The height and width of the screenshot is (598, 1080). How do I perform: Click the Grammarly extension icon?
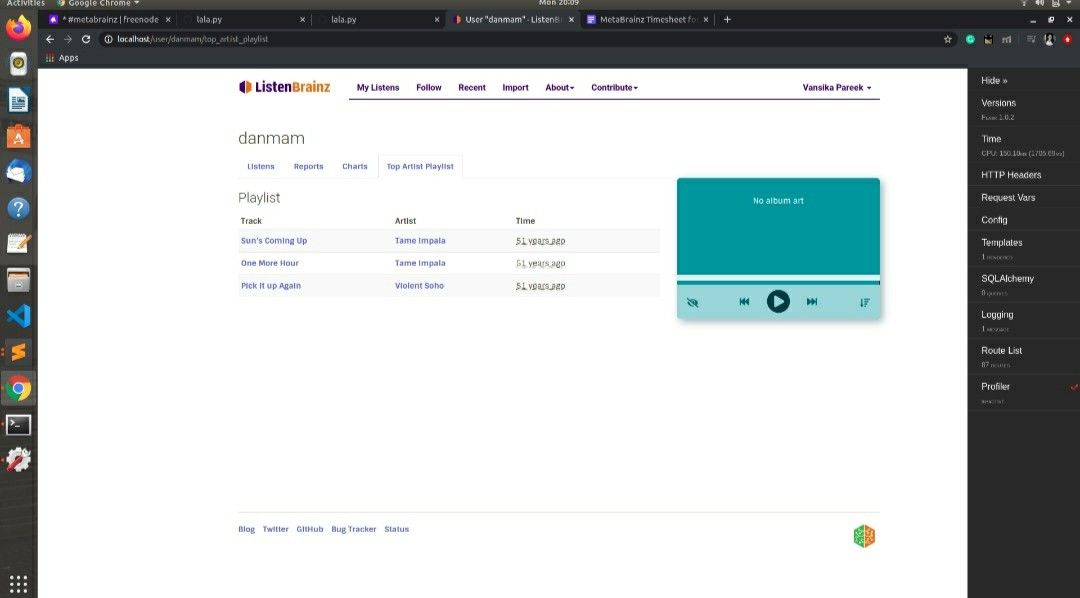(x=970, y=39)
